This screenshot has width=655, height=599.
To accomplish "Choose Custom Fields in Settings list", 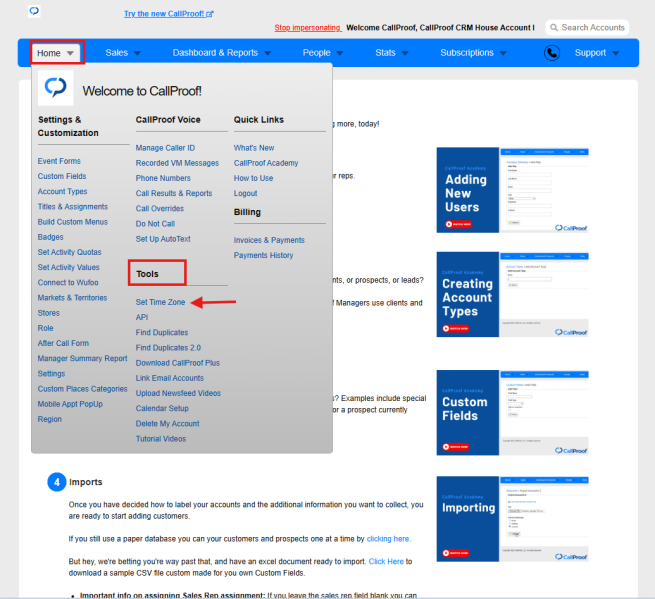I will pos(62,176).
